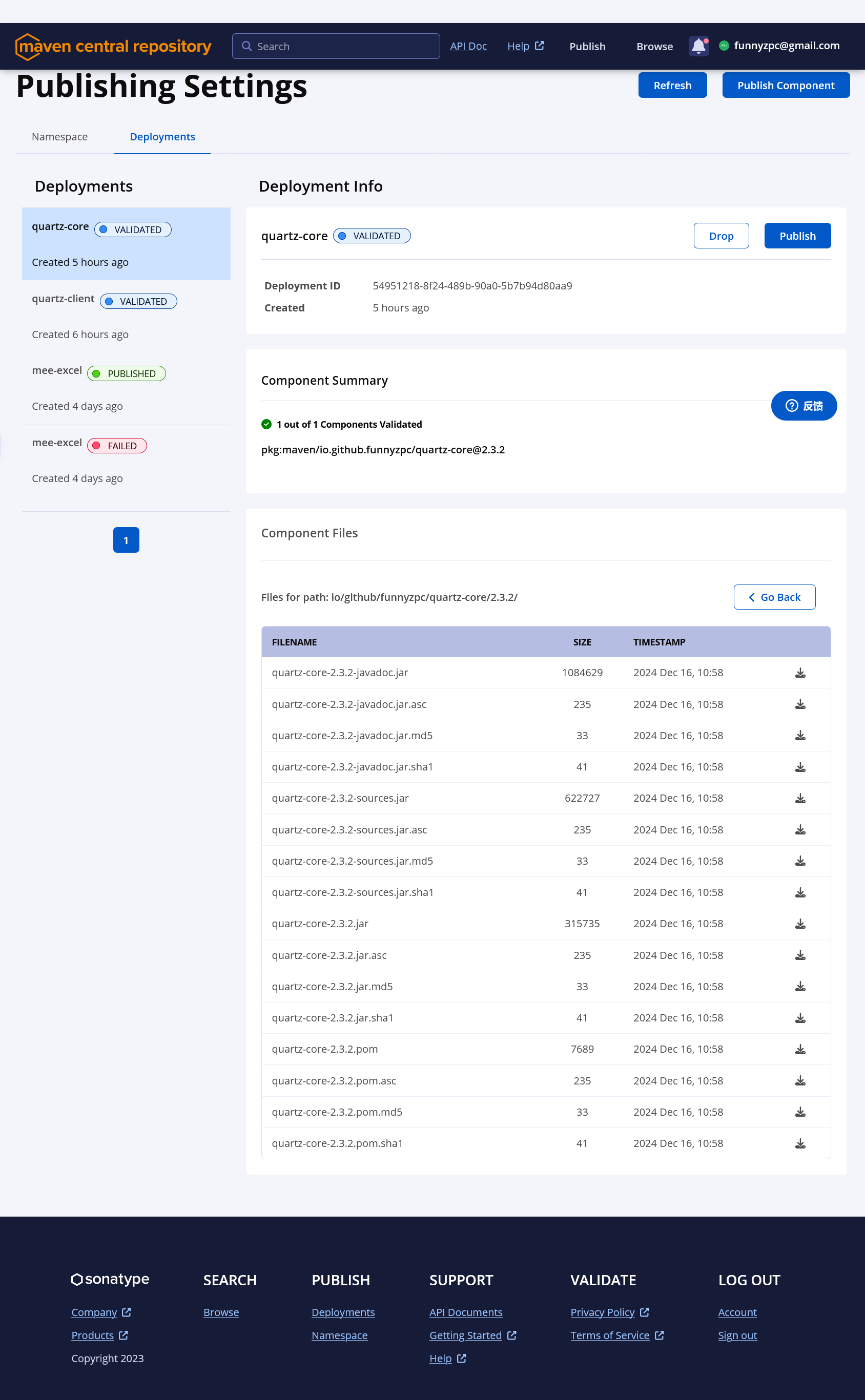
Task: Open Privacy Policy footer link
Action: coord(609,1312)
